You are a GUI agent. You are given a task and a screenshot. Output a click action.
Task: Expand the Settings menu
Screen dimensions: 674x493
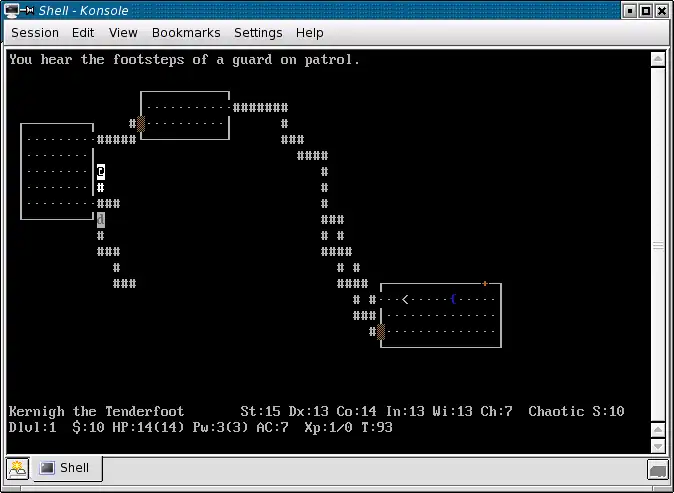coord(258,33)
